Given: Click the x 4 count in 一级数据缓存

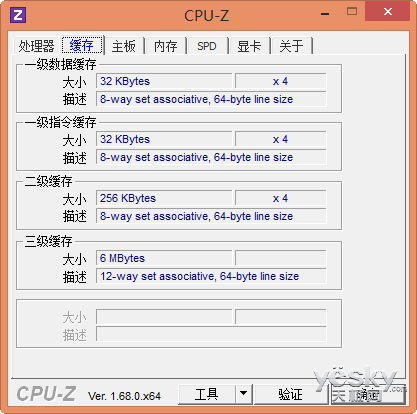Looking at the screenshot, I should 280,81.
